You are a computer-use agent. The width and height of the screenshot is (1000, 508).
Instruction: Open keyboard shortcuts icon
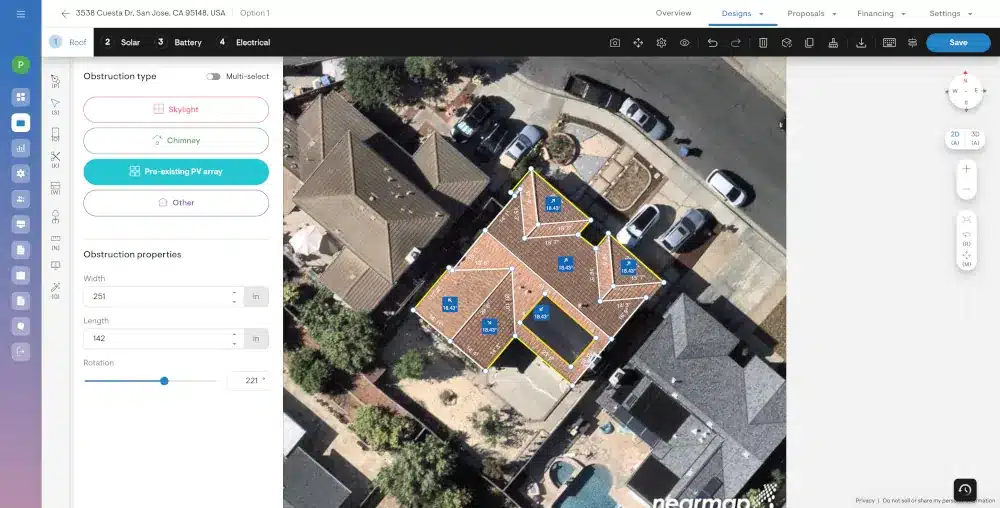[889, 43]
